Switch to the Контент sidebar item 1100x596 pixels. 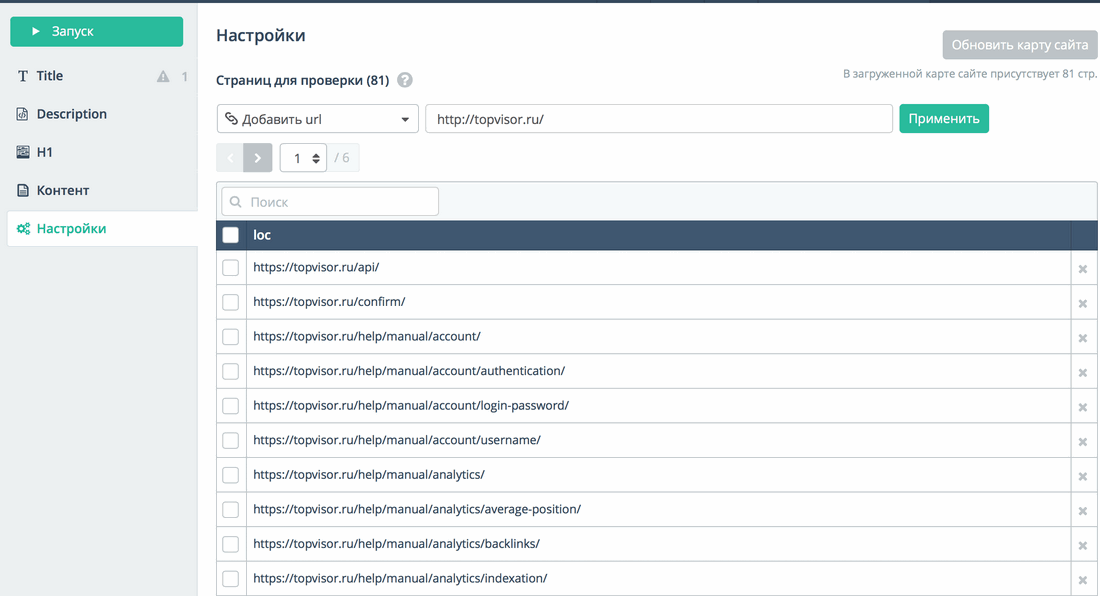62,190
